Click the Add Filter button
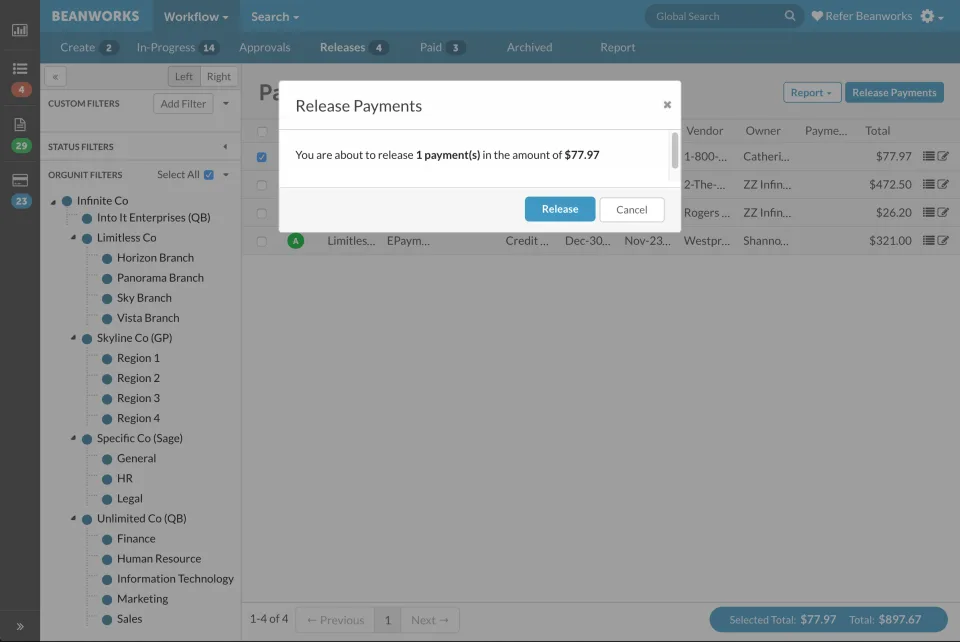This screenshot has height=642, width=960. [x=183, y=103]
